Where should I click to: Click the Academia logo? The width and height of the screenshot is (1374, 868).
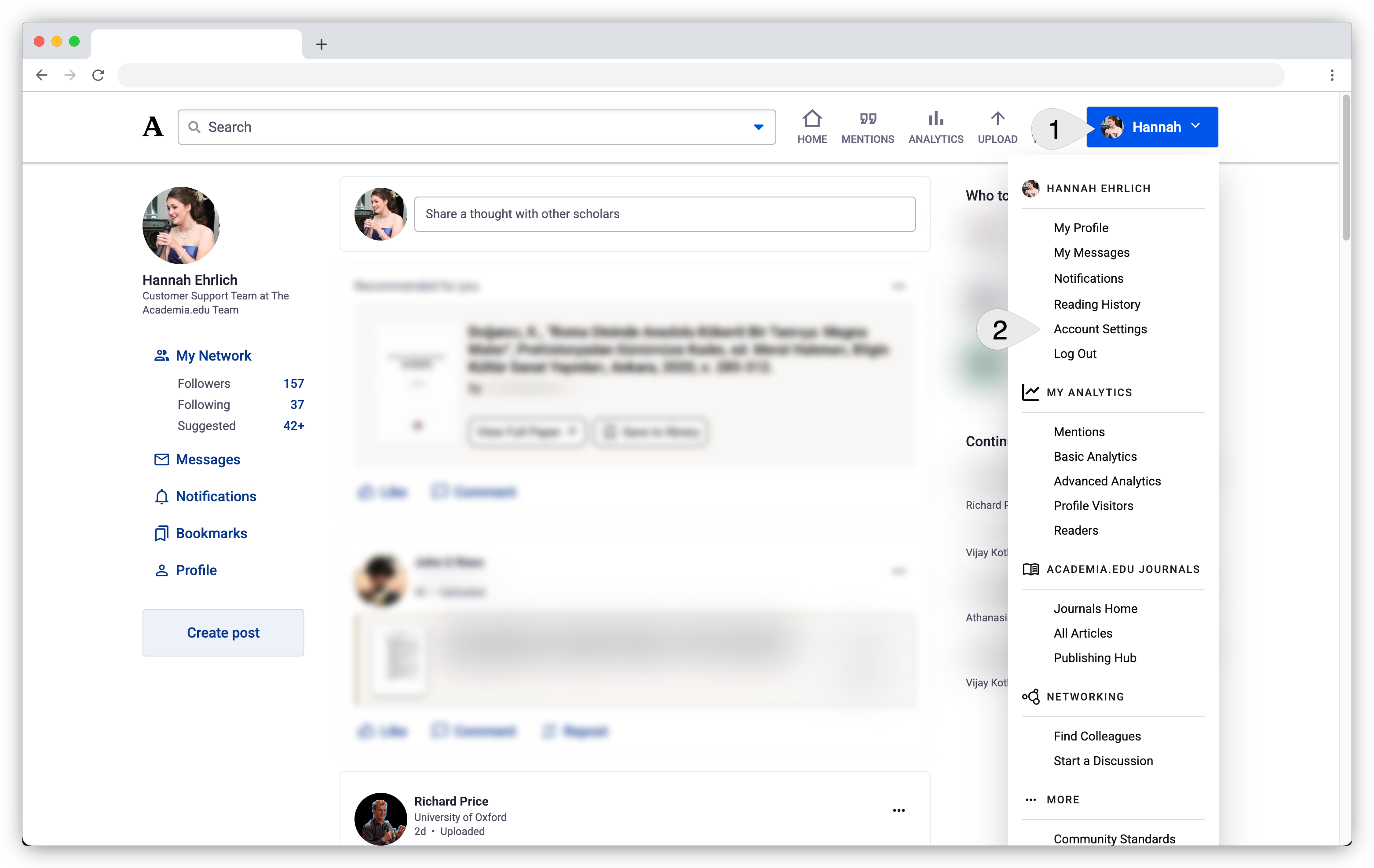152,127
